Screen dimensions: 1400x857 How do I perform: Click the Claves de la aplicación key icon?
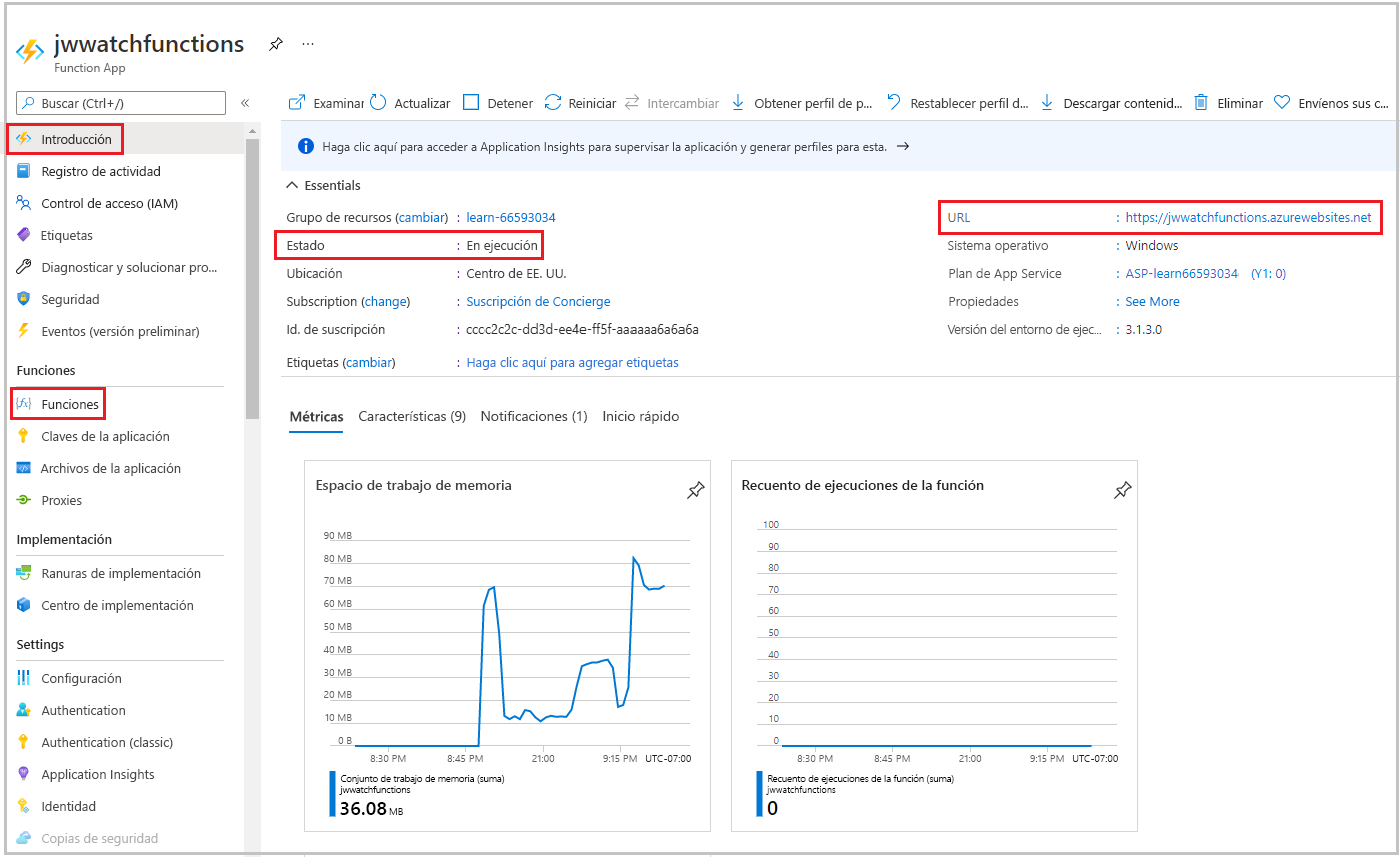[24, 437]
